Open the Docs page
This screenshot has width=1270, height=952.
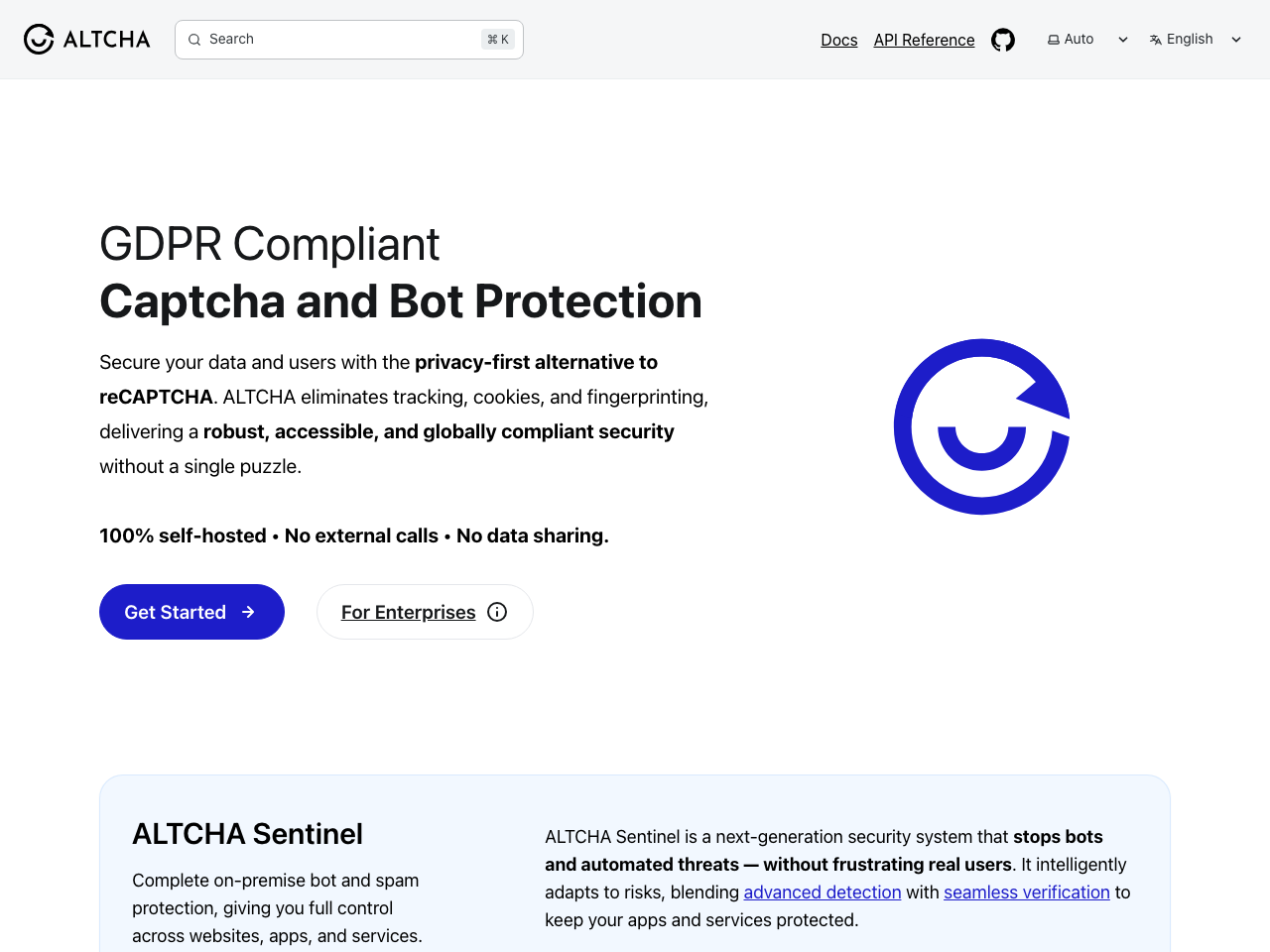pos(838,40)
